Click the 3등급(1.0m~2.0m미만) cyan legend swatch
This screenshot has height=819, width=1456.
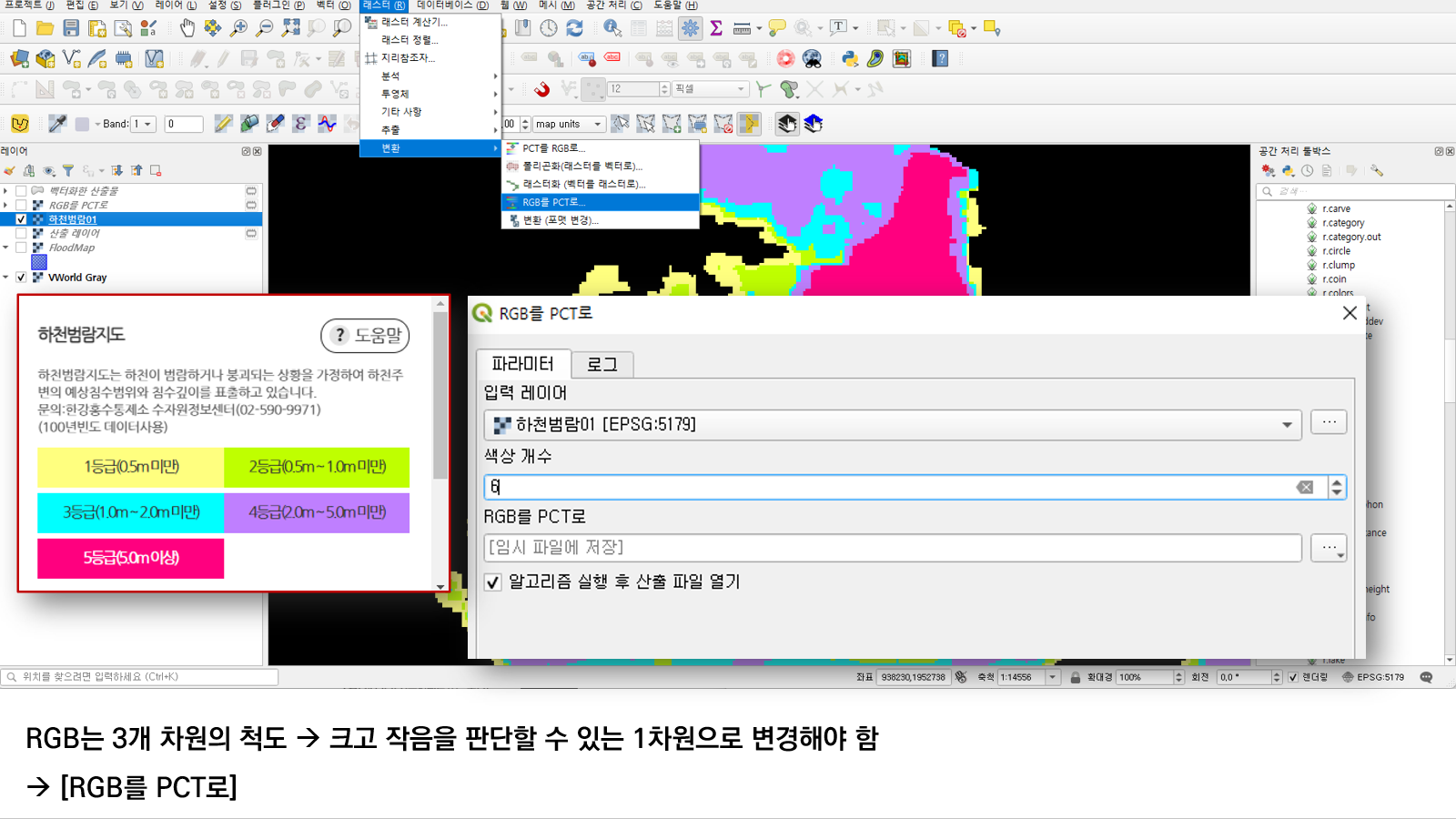[130, 512]
